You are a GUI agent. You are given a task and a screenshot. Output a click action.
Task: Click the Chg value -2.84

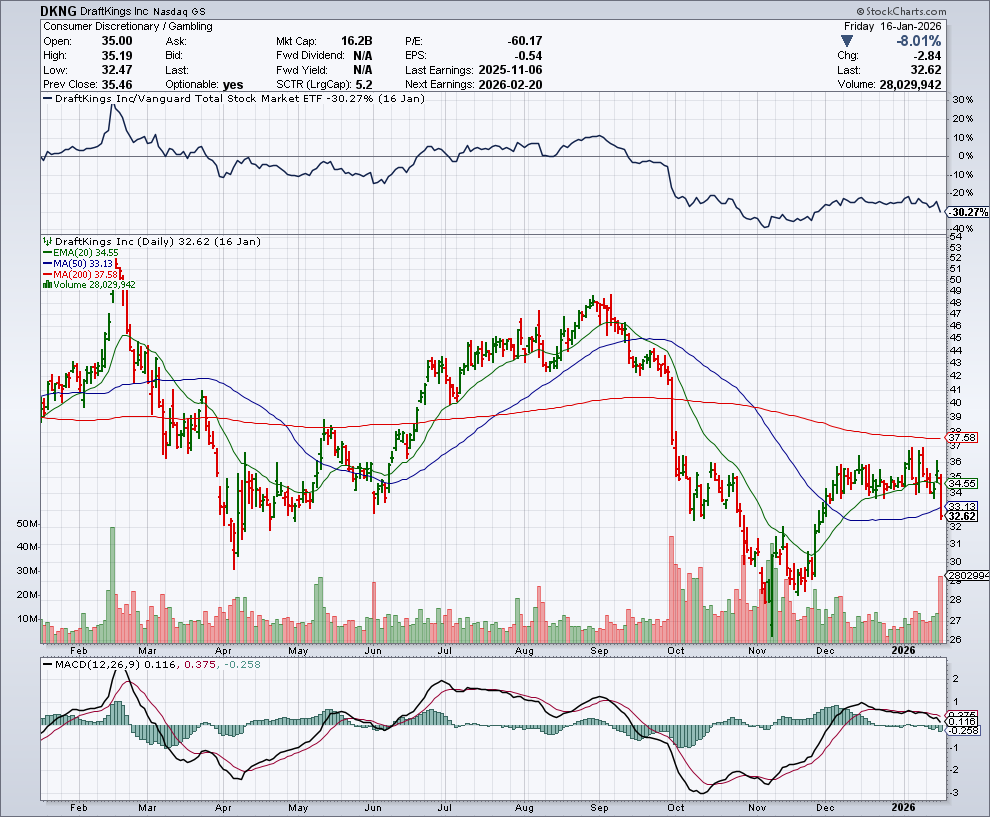pyautogui.click(x=927, y=56)
